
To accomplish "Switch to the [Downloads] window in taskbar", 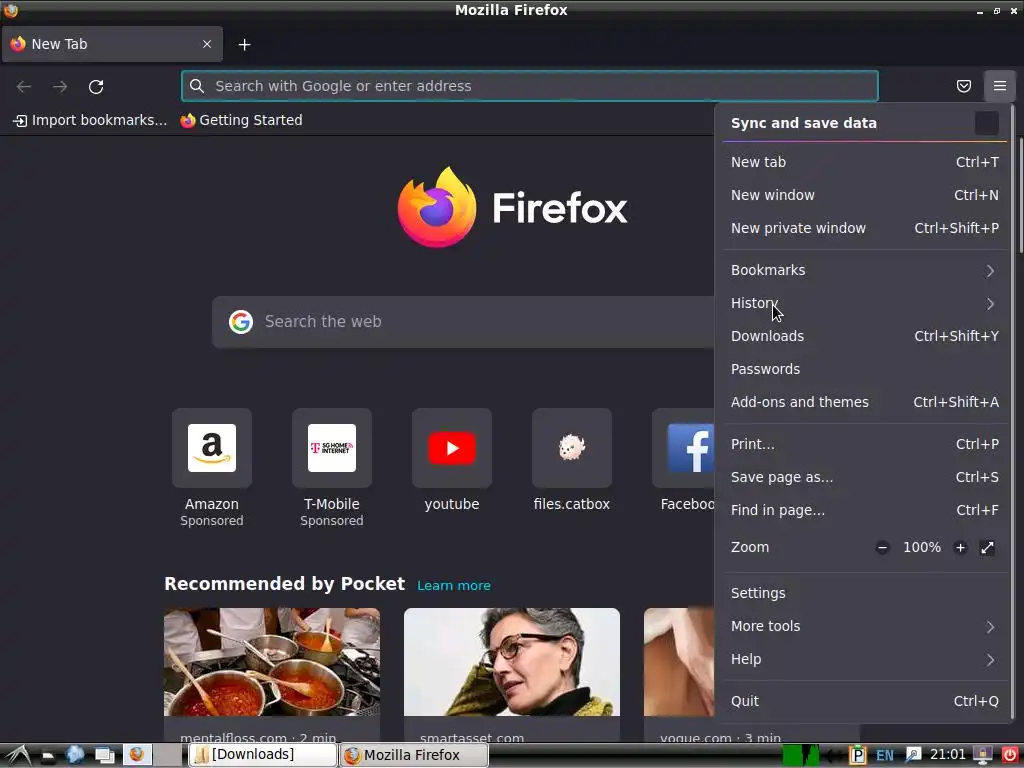I will [263, 755].
